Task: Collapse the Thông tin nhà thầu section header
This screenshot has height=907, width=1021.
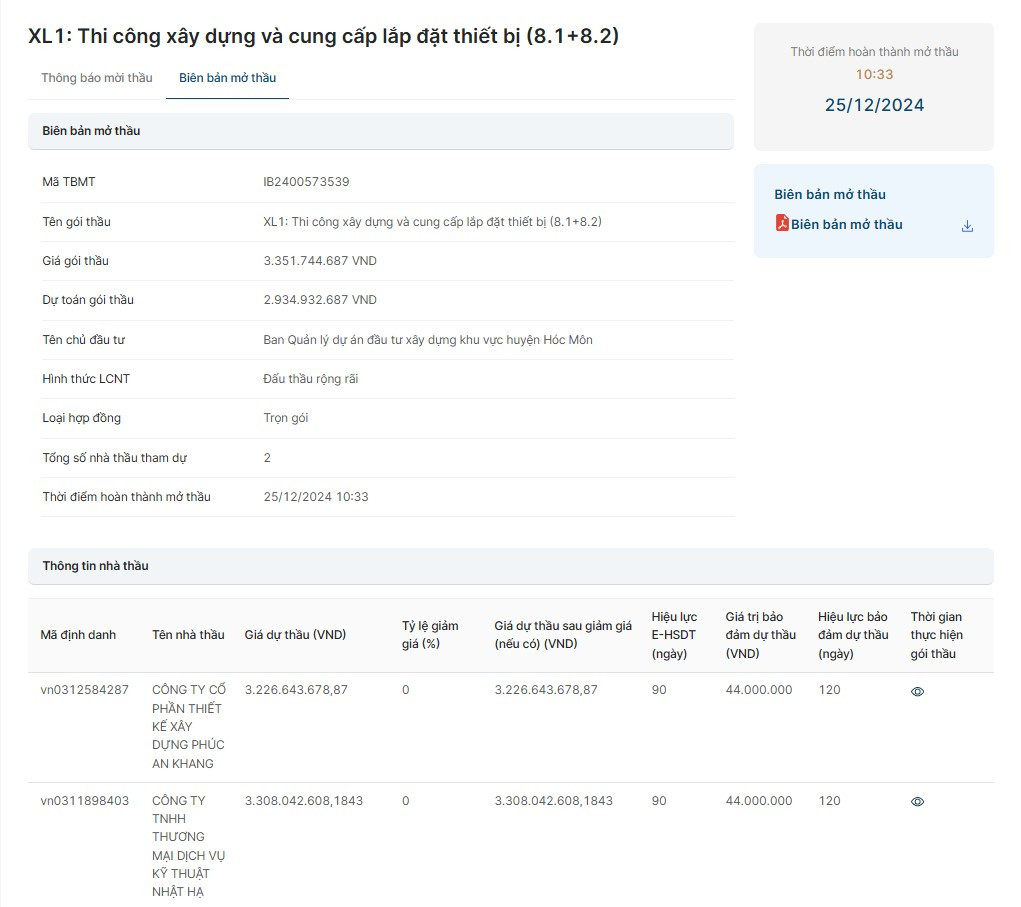Action: coord(510,566)
